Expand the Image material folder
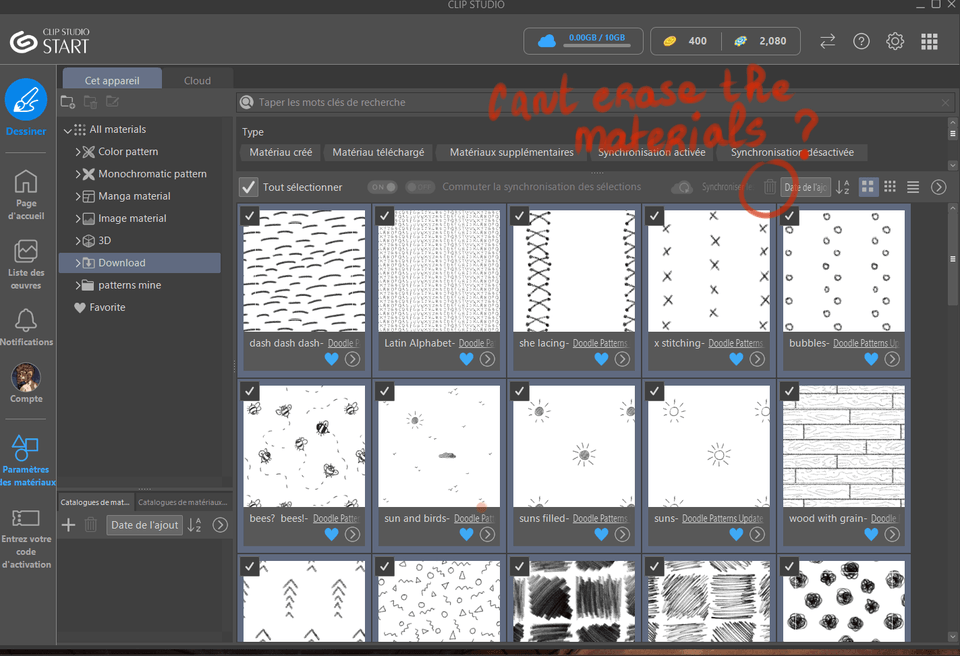This screenshot has width=960, height=656. [x=78, y=219]
